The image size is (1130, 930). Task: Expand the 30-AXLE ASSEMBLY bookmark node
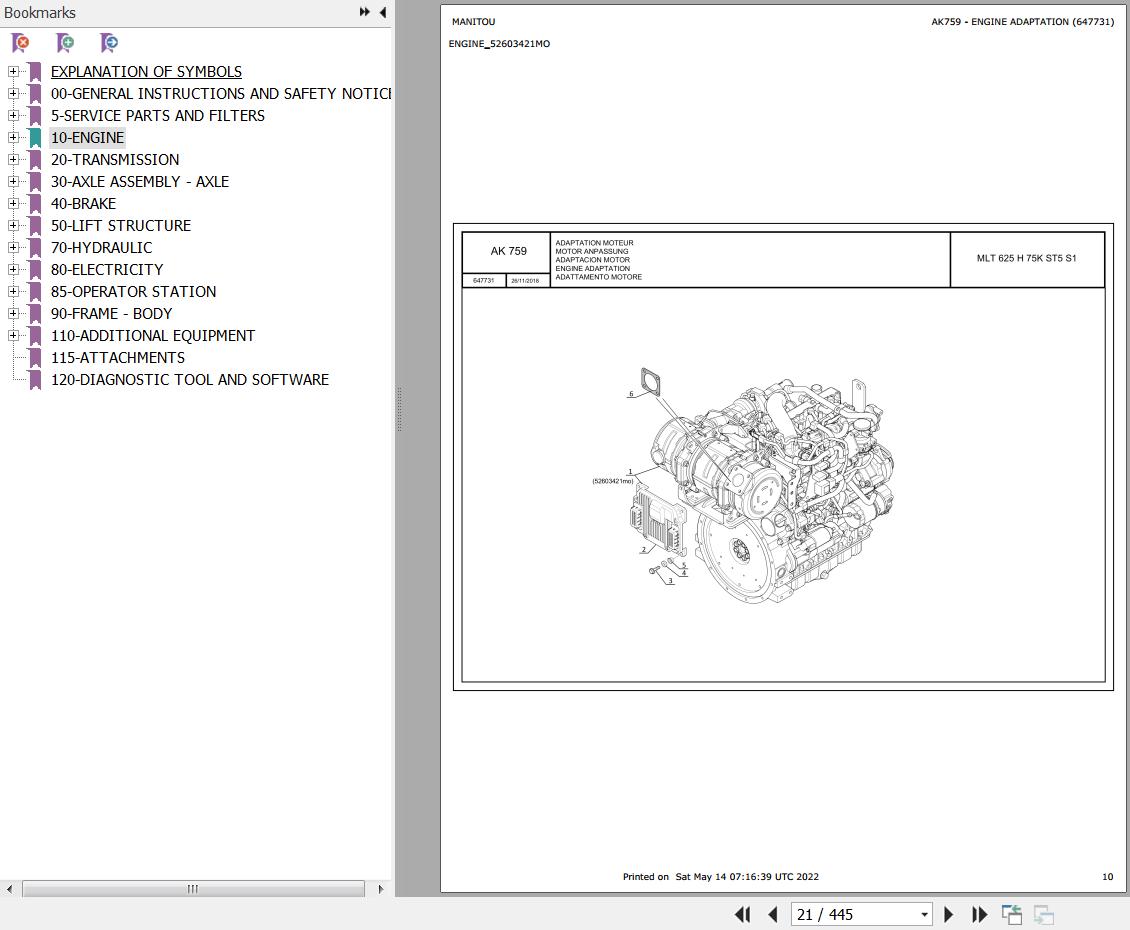(x=13, y=182)
